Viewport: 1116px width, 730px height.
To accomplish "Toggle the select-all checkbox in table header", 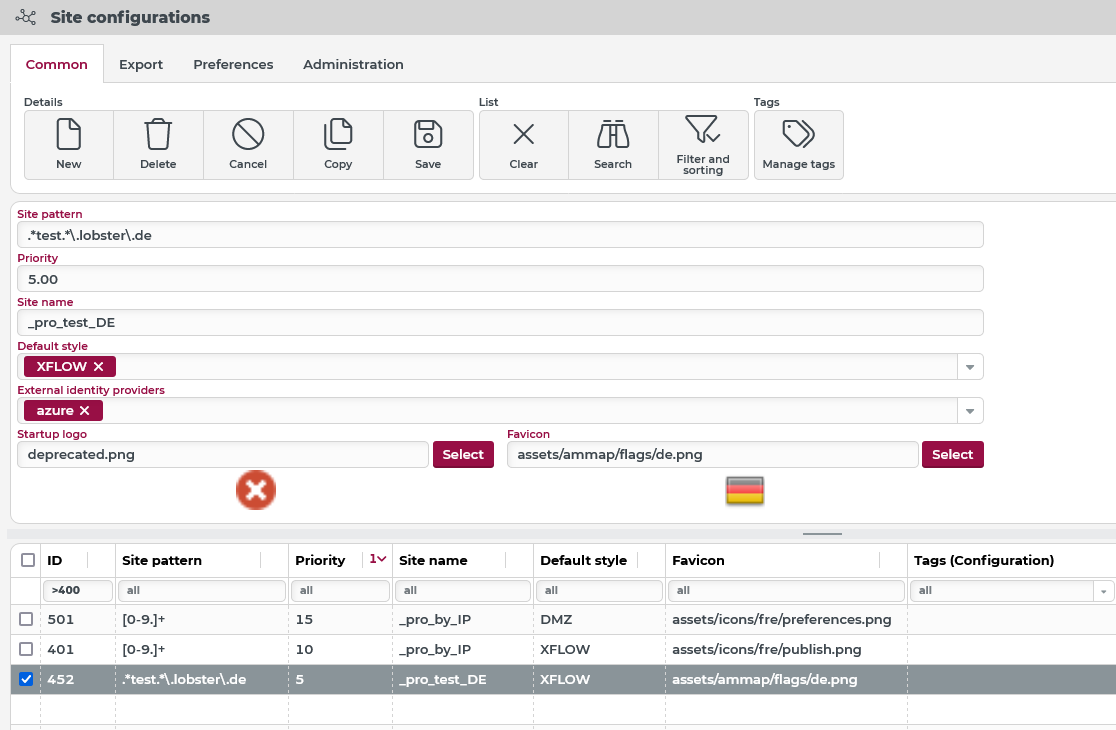I will [x=28, y=560].
